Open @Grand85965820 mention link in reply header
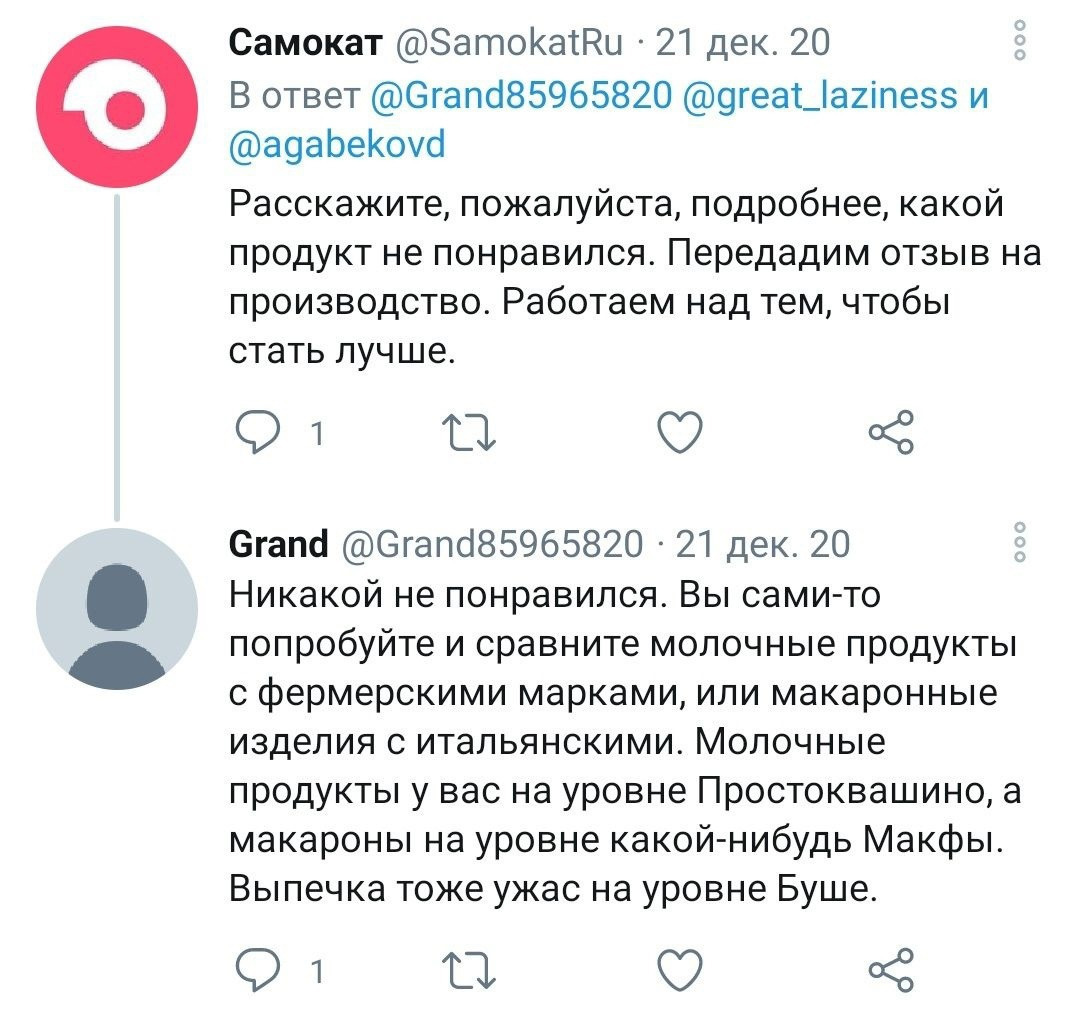Image resolution: width=1080 pixels, height=1013 pixels. pos(520,95)
